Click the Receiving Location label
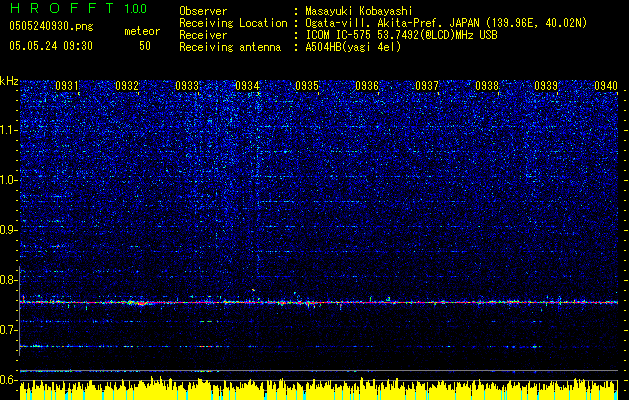This screenshot has width=629, height=400. click(233, 23)
